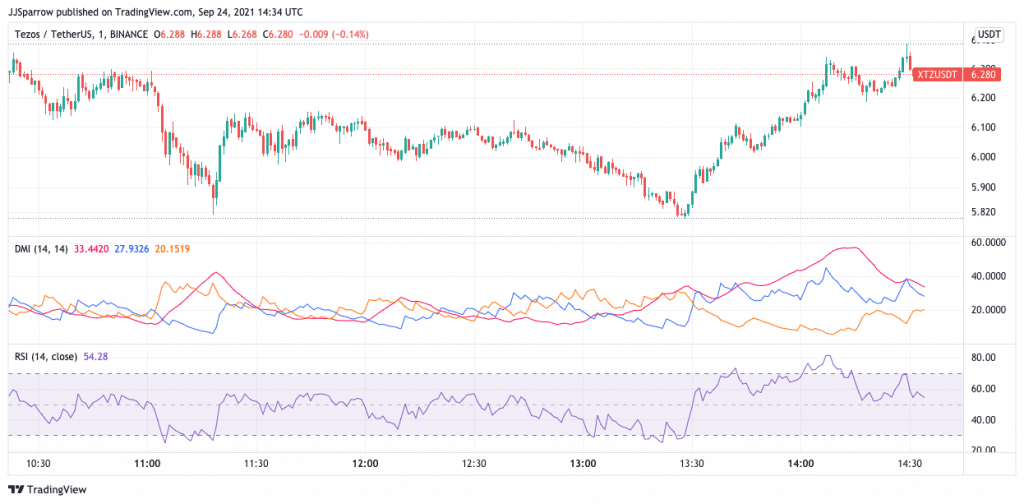This screenshot has width=1024, height=504.
Task: Click the blue DMI value 27.9326
Action: [131, 249]
